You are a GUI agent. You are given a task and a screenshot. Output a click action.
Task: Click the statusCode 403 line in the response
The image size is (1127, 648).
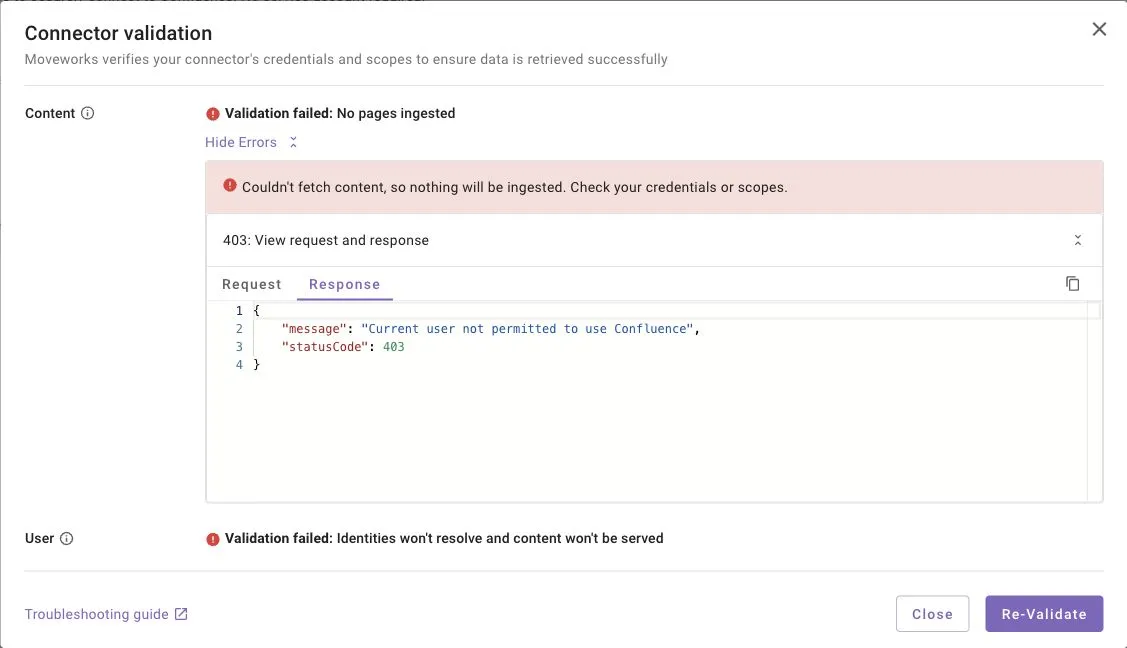click(343, 347)
